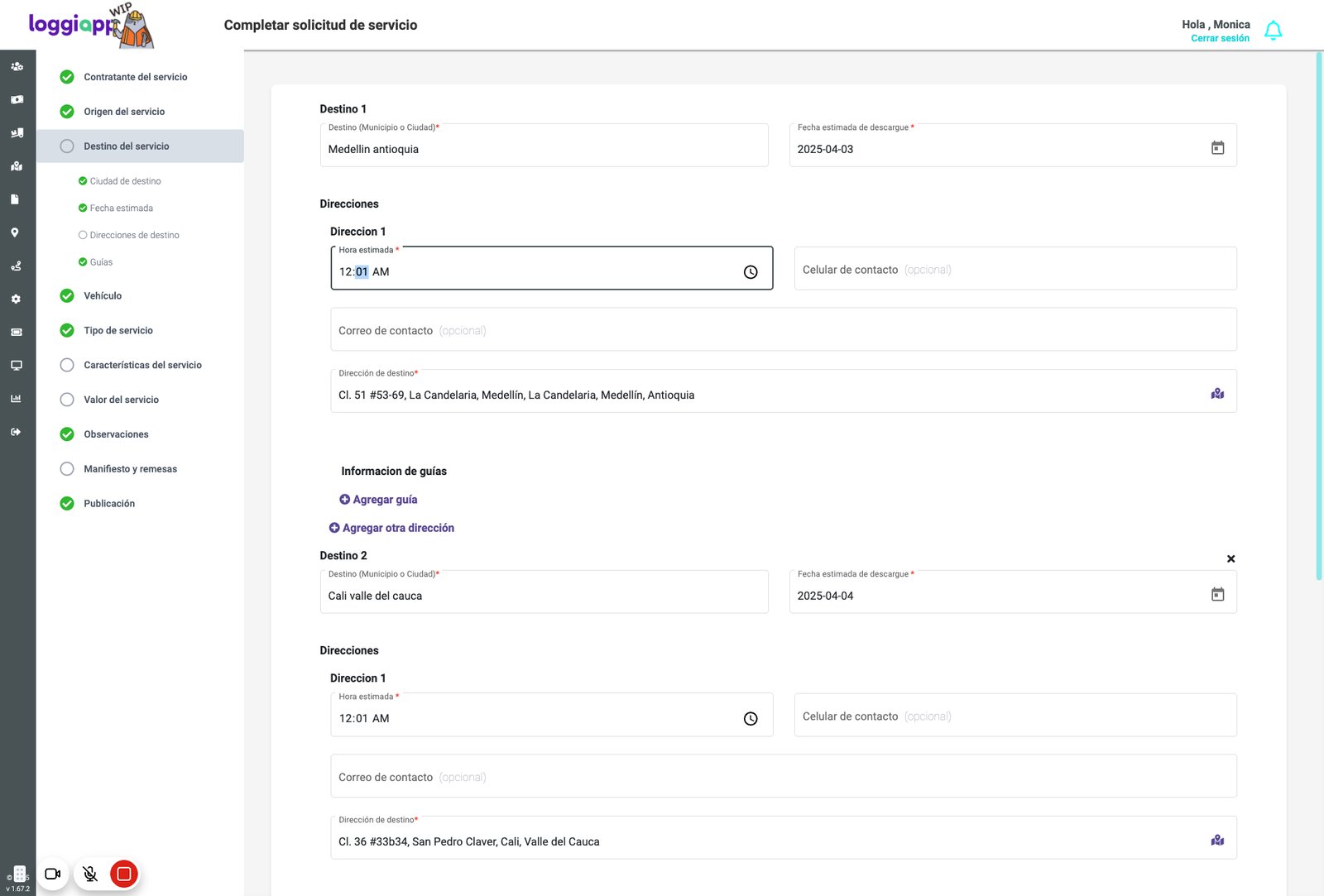
Task: Open map picker for Medellín address
Action: point(1217,394)
